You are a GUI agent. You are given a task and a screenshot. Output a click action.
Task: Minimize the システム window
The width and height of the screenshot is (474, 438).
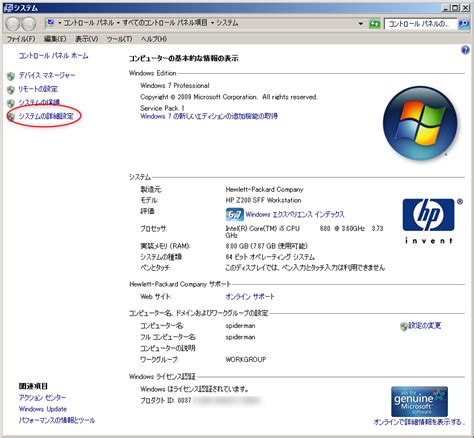click(x=445, y=8)
